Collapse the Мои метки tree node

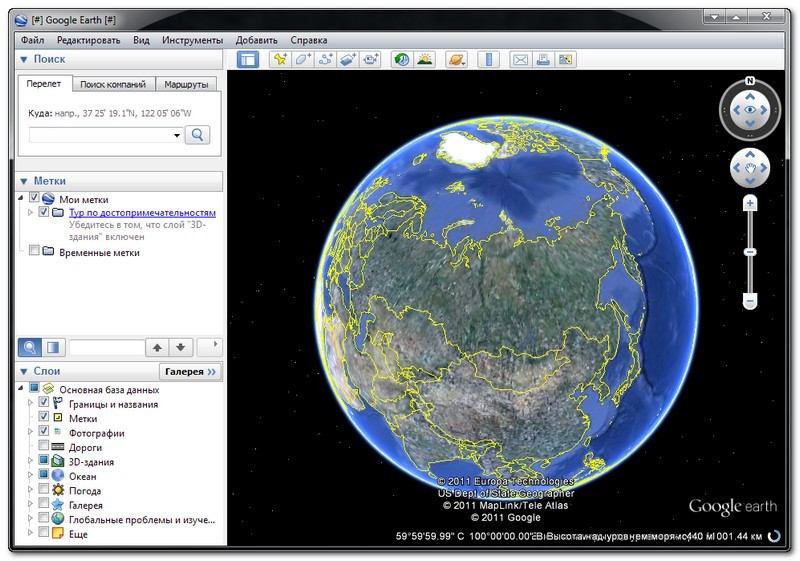[21, 198]
